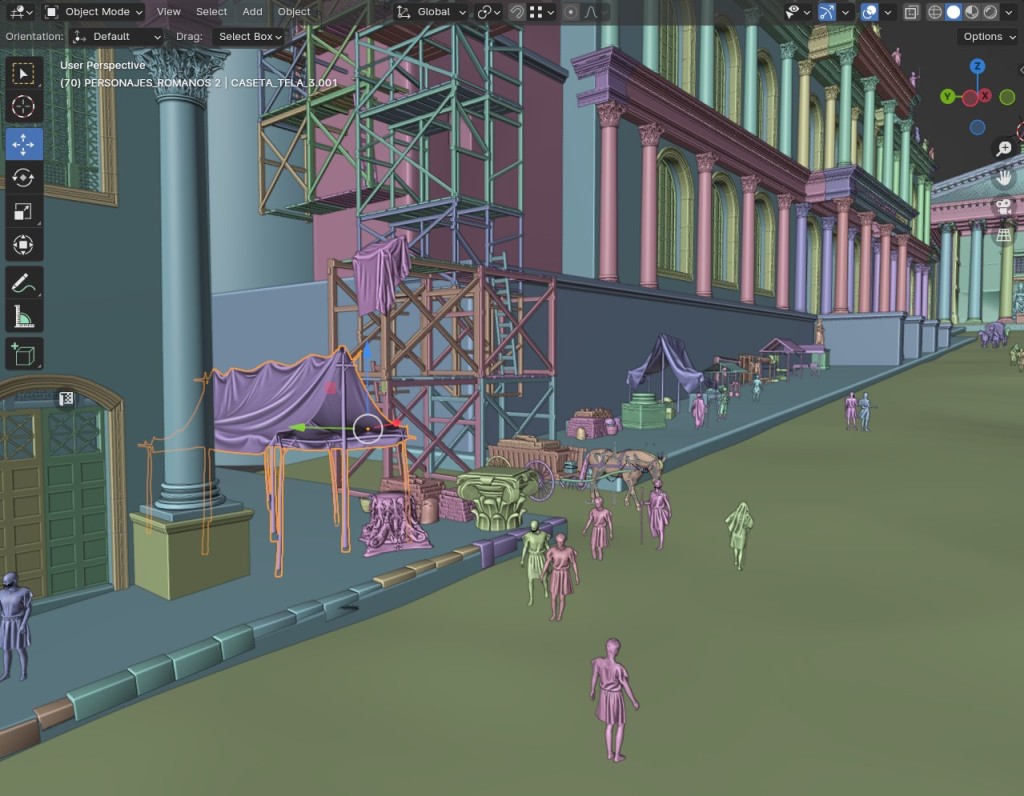The width and height of the screenshot is (1024, 796).
Task: Select the Measure tool
Action: [22, 317]
